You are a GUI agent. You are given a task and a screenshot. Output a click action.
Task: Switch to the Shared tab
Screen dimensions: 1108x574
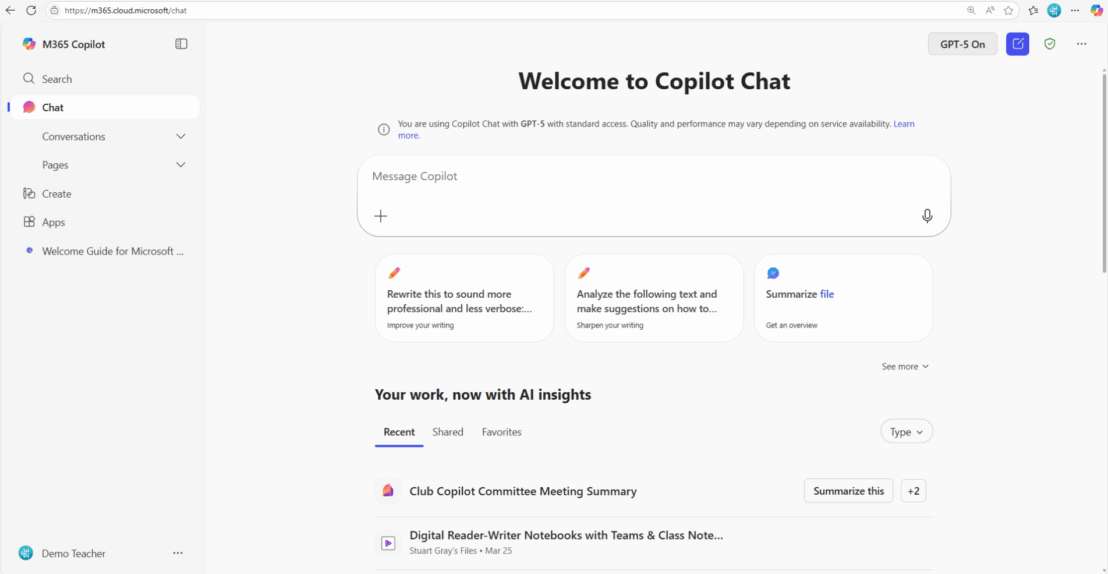(x=447, y=432)
